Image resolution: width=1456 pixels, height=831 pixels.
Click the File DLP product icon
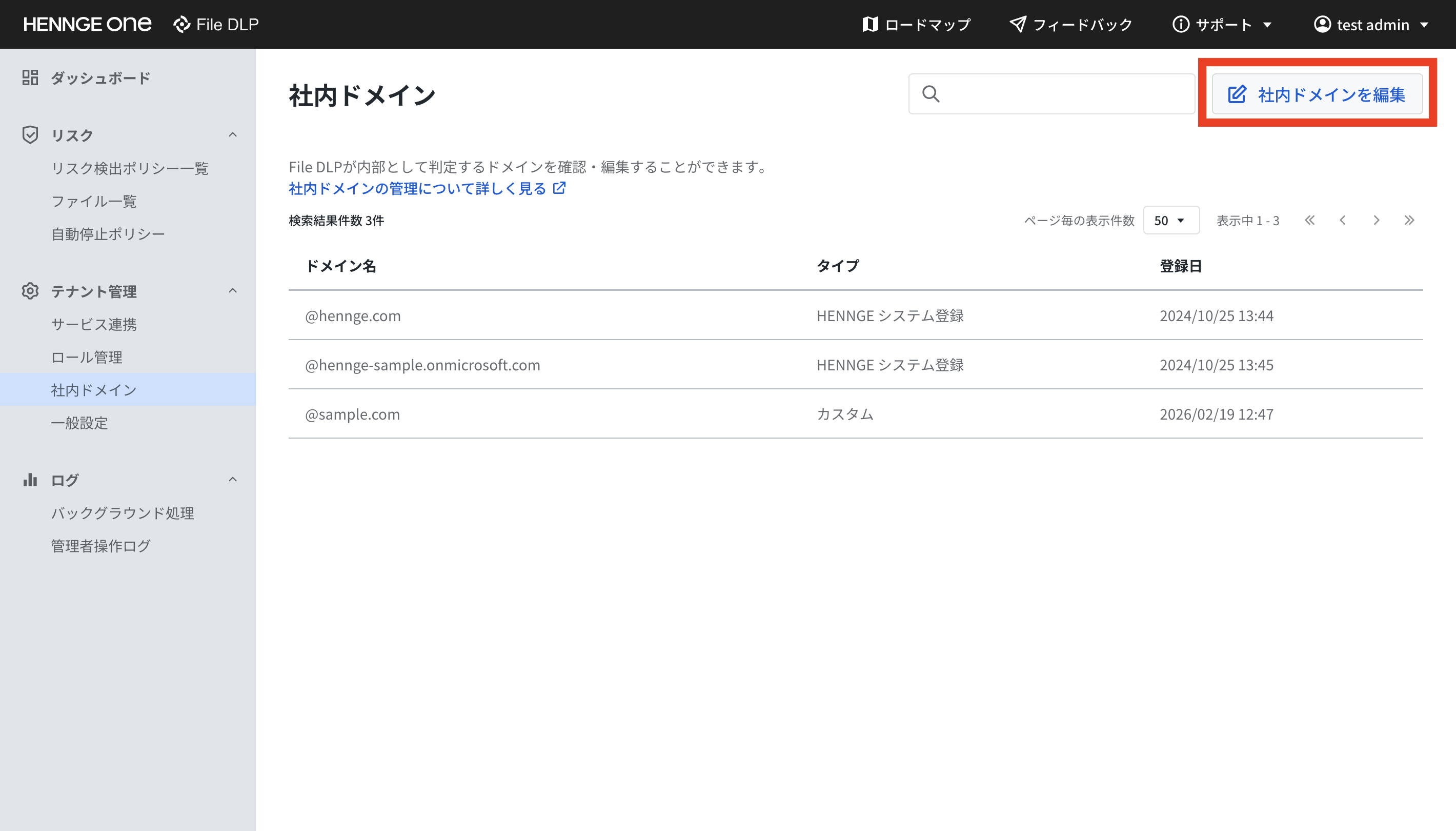point(182,25)
